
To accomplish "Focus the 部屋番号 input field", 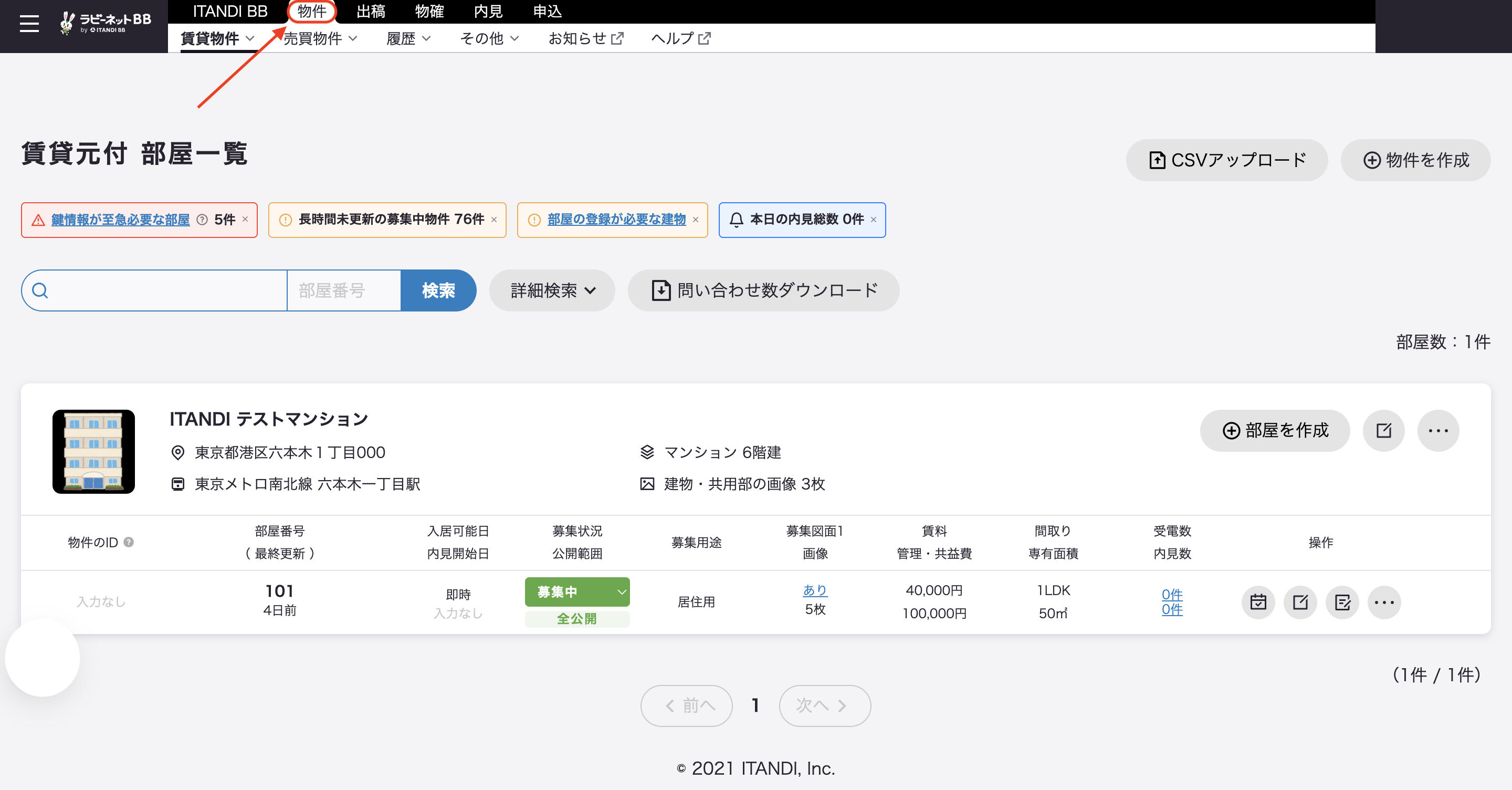I will (344, 290).
